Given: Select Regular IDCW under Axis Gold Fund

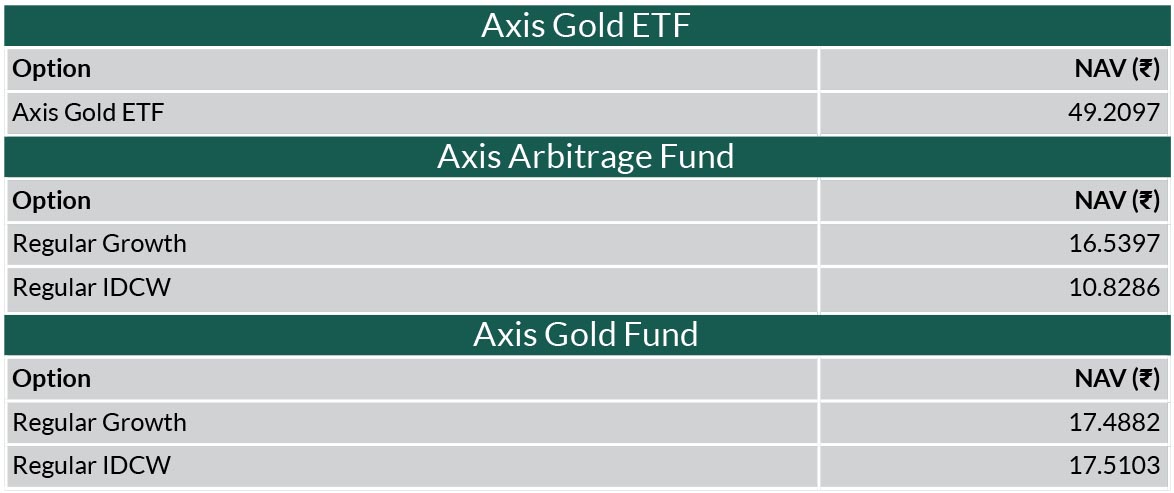Looking at the screenshot, I should click(x=91, y=466).
